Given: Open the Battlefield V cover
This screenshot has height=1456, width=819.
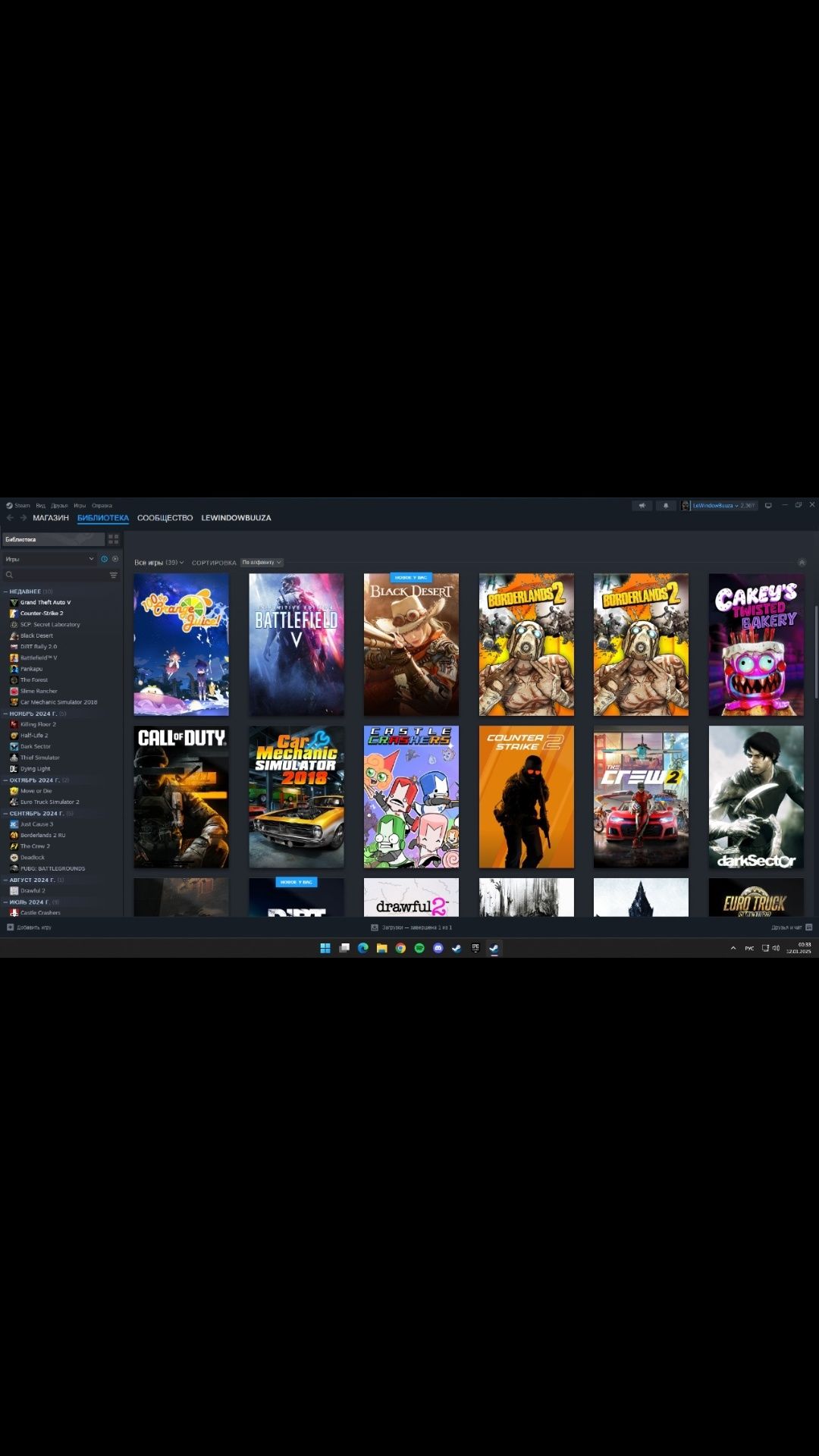Looking at the screenshot, I should coord(297,645).
